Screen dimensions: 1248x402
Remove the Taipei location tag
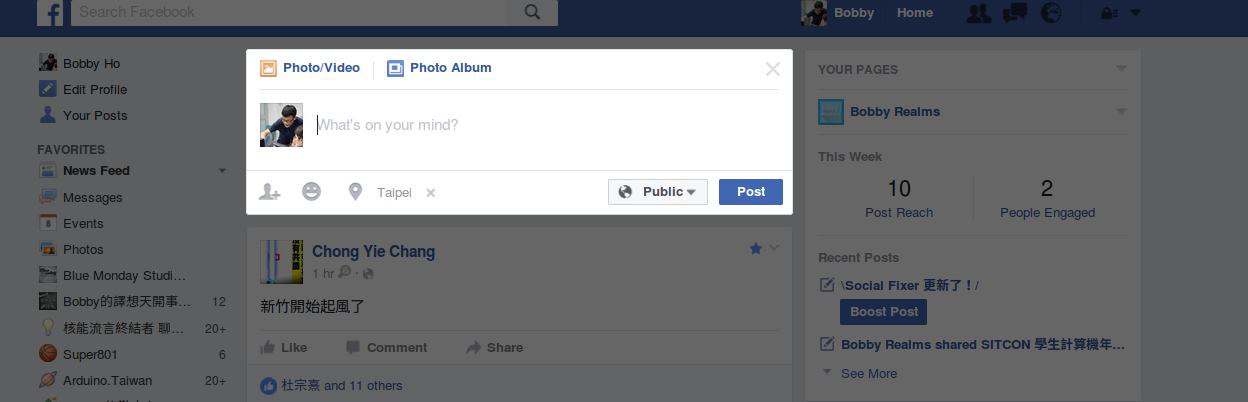[431, 193]
